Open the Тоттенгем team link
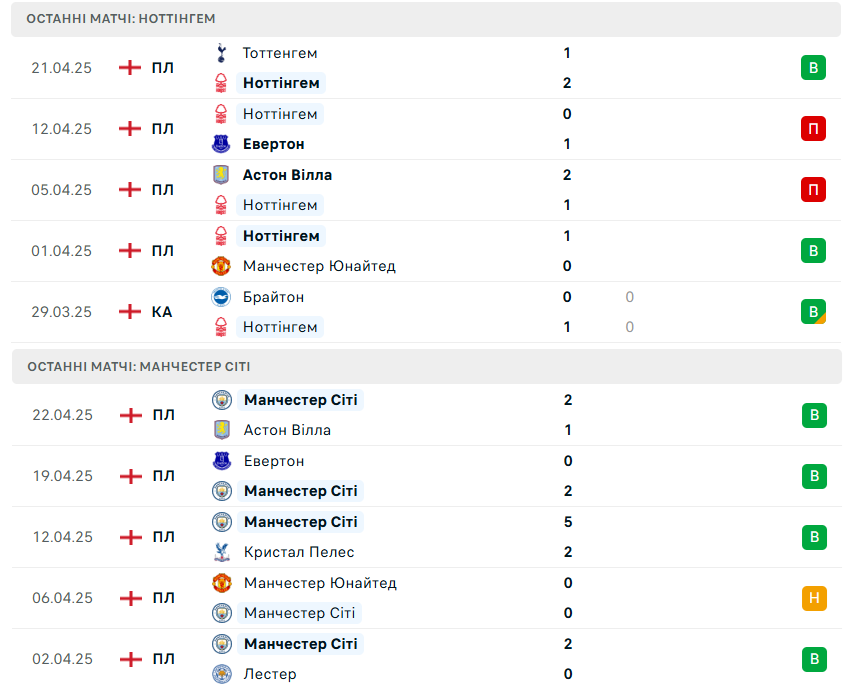This screenshot has width=854, height=694. 280,53
